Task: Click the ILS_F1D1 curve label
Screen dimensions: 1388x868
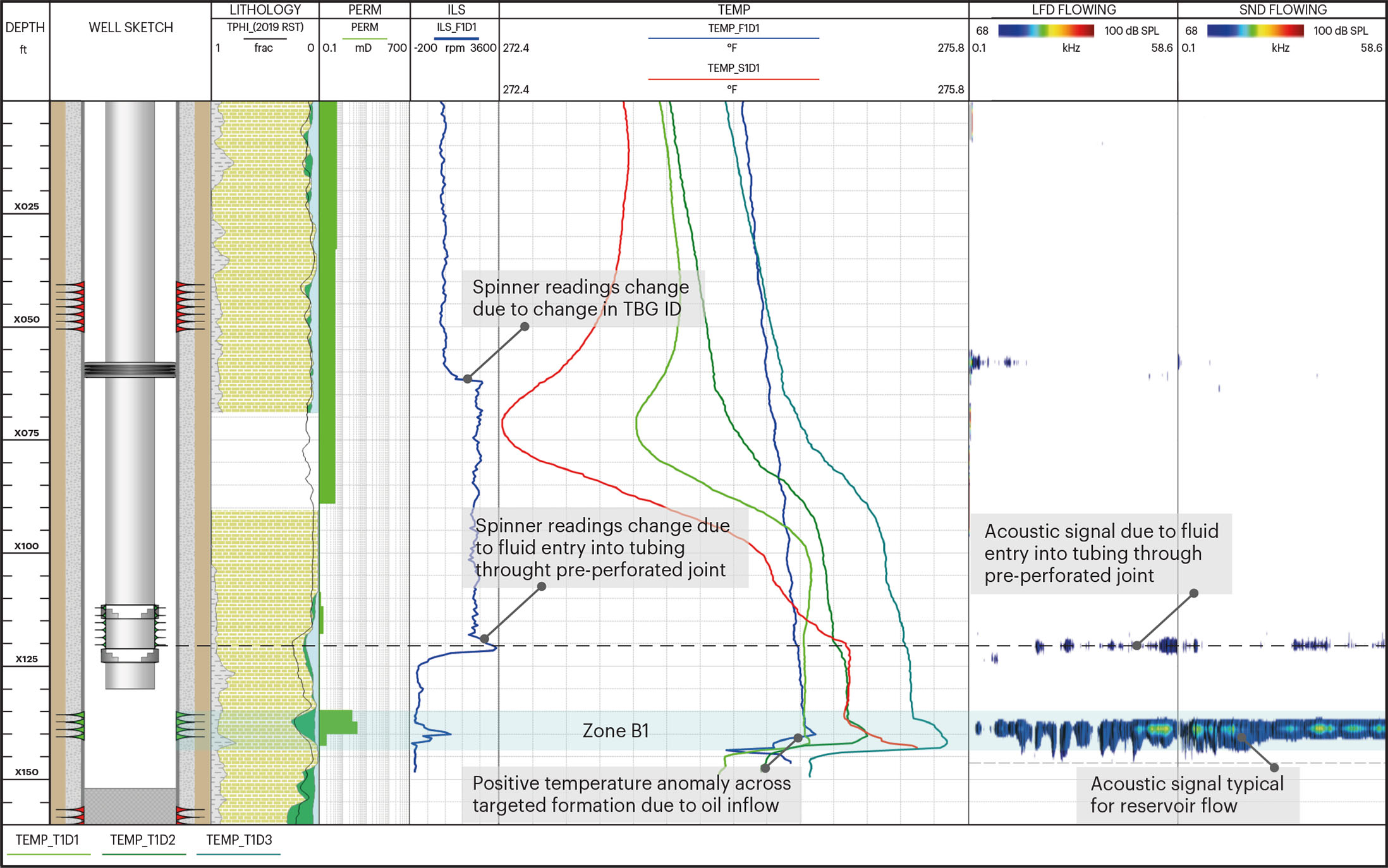Action: point(456,27)
